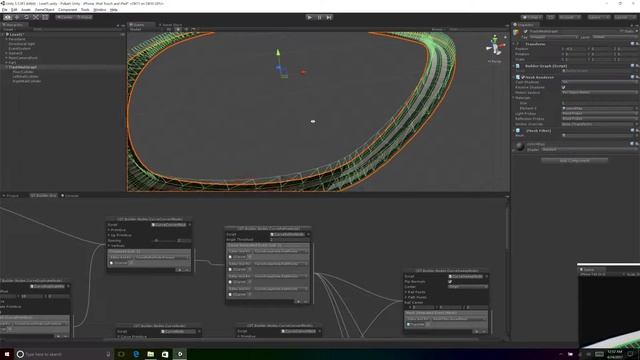Toggle GameObject active checkbox in Inspector
Image resolution: width=640 pixels, height=360 pixels.
pos(526,31)
